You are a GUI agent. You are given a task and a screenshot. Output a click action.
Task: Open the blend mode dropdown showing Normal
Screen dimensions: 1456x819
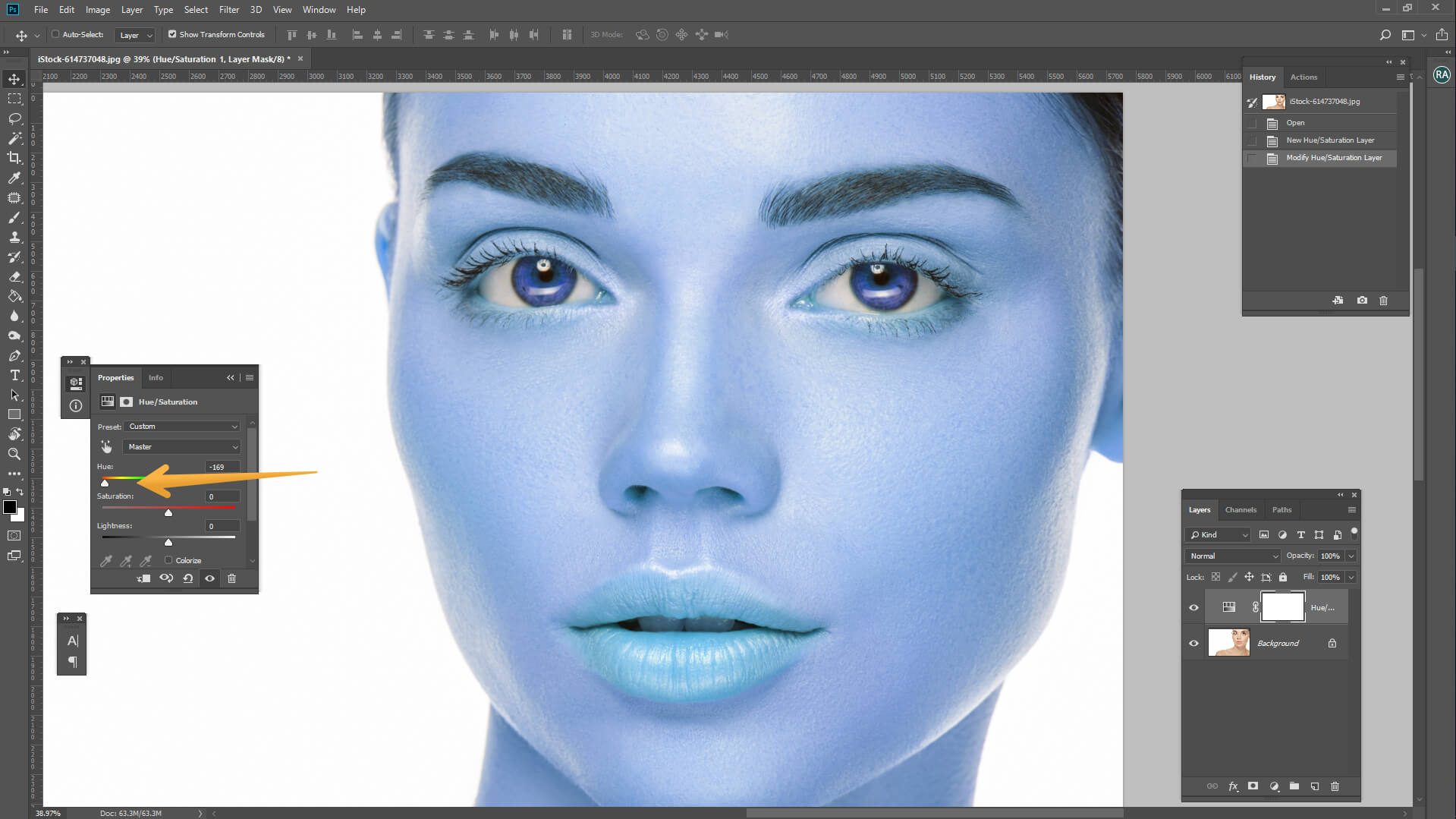(1231, 556)
